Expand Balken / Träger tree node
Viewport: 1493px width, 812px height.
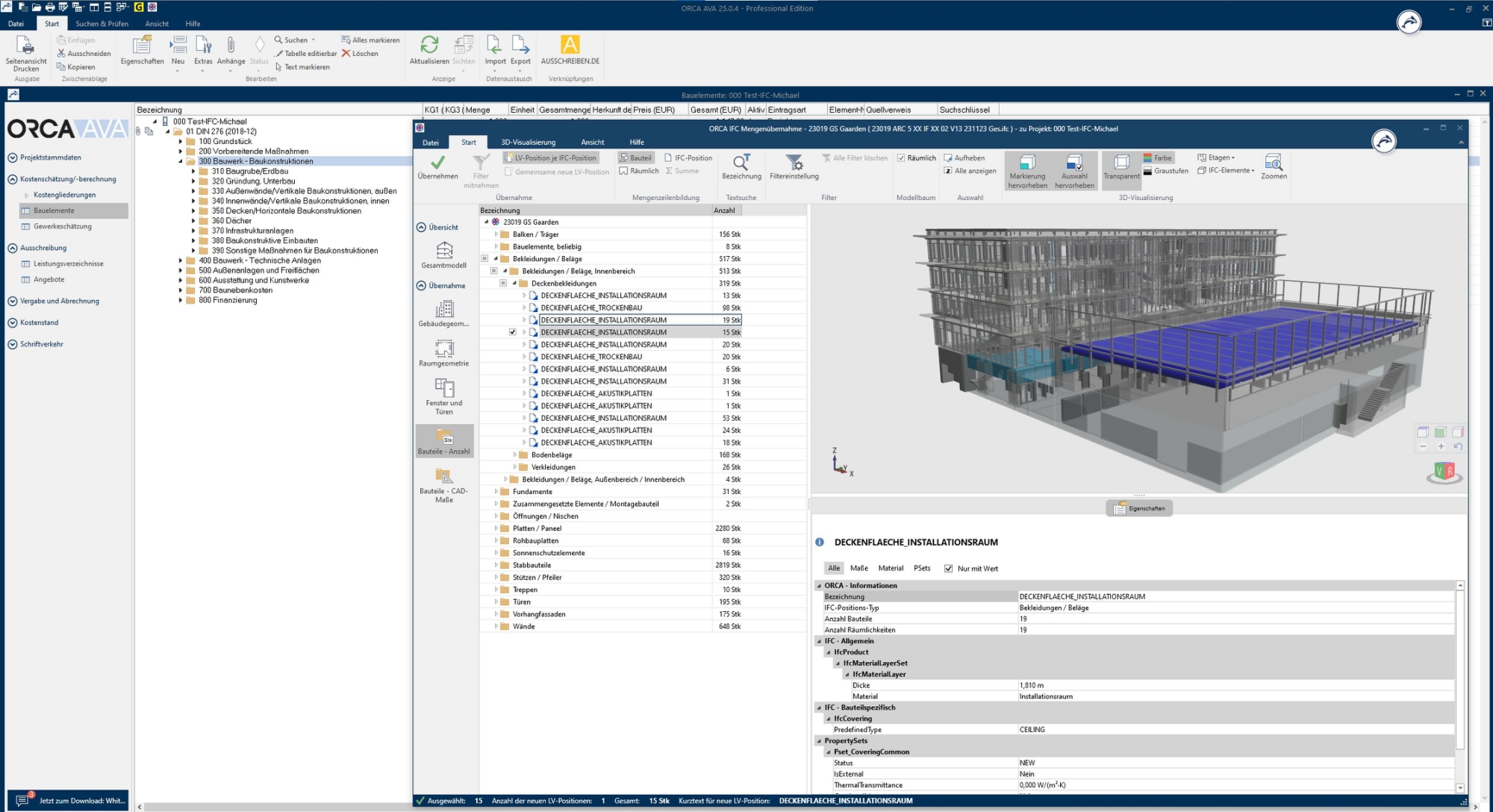point(496,234)
